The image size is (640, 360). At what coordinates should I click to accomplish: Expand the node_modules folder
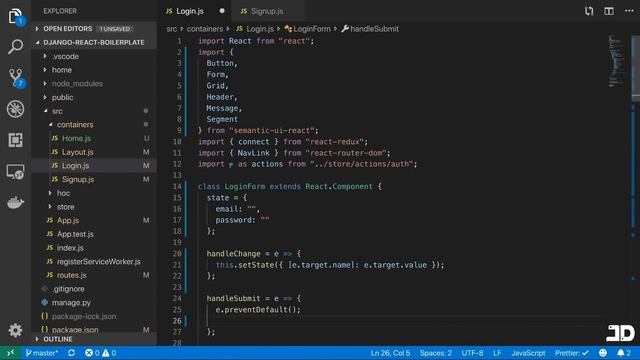(x=45, y=84)
